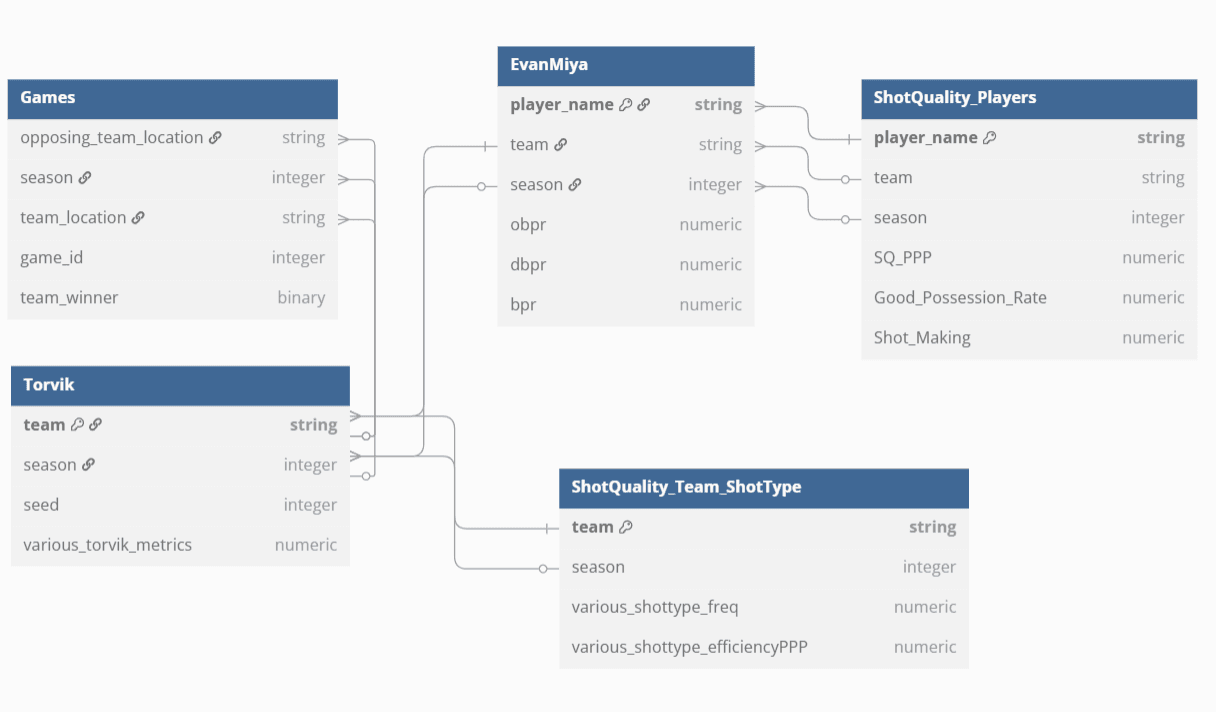Select the ShotQuality_Players table header

1028,98
